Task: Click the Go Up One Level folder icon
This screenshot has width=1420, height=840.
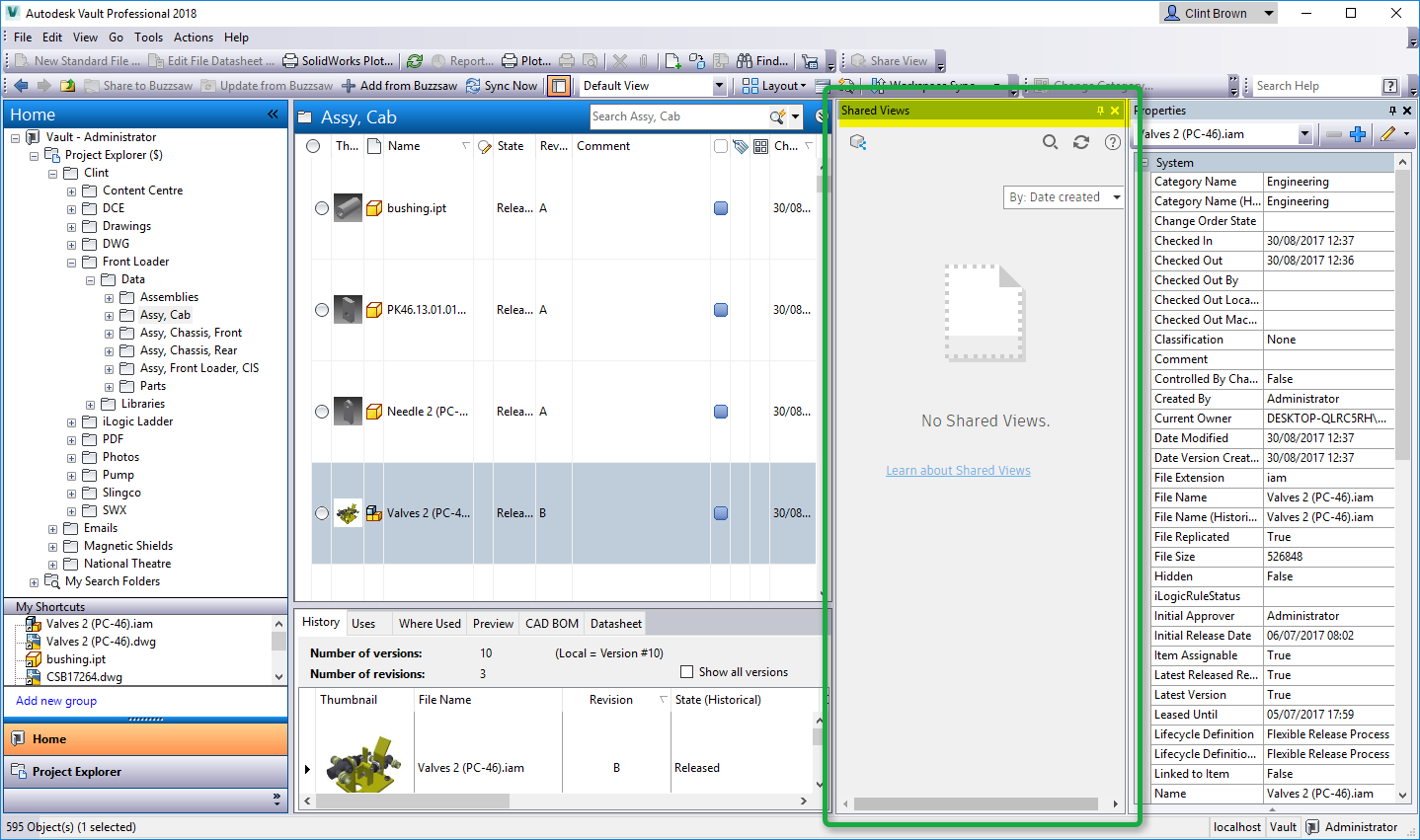Action: pyautogui.click(x=67, y=86)
